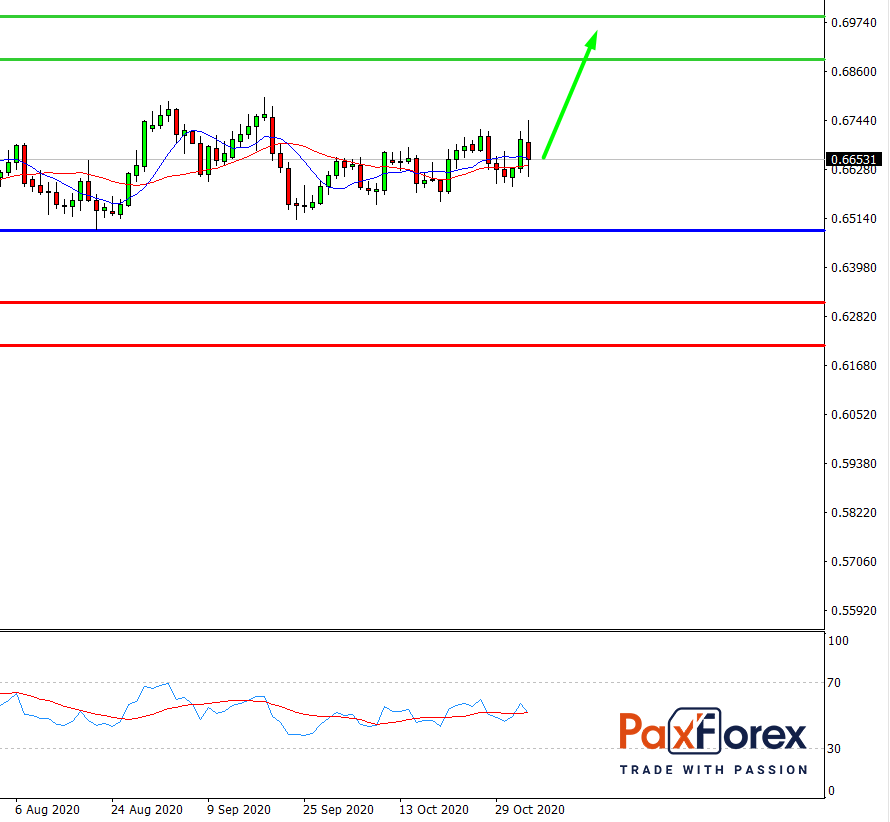Click the RSI 100 scale label
The width and height of the screenshot is (890, 822).
pyautogui.click(x=838, y=641)
